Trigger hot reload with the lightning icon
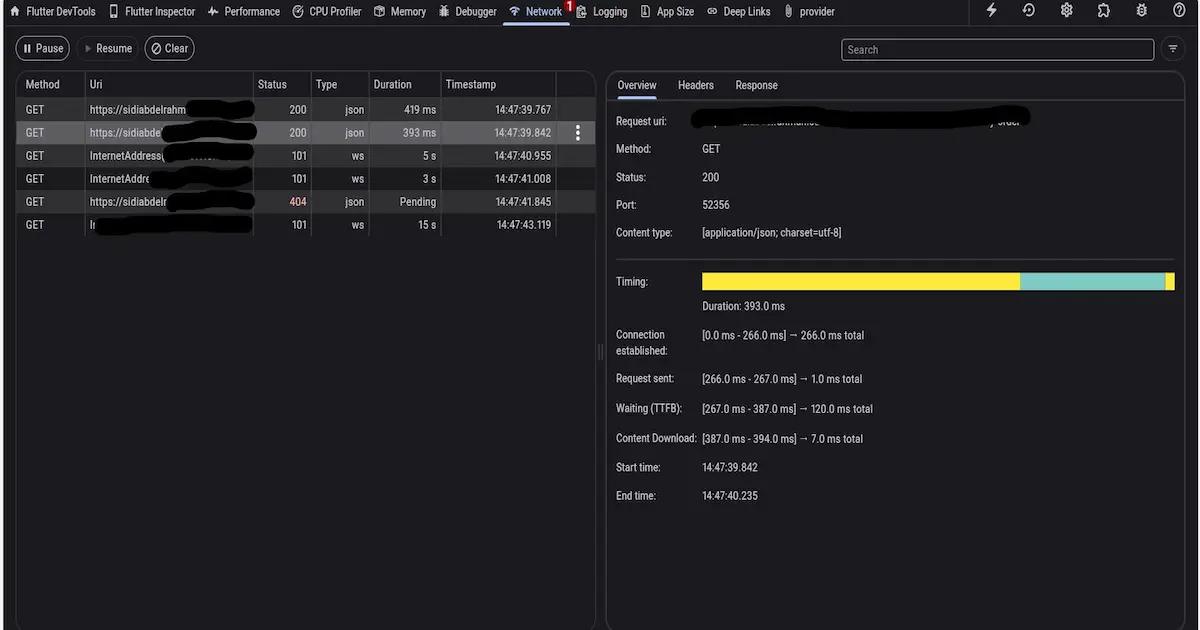Viewport: 1200px width, 630px height. (991, 11)
